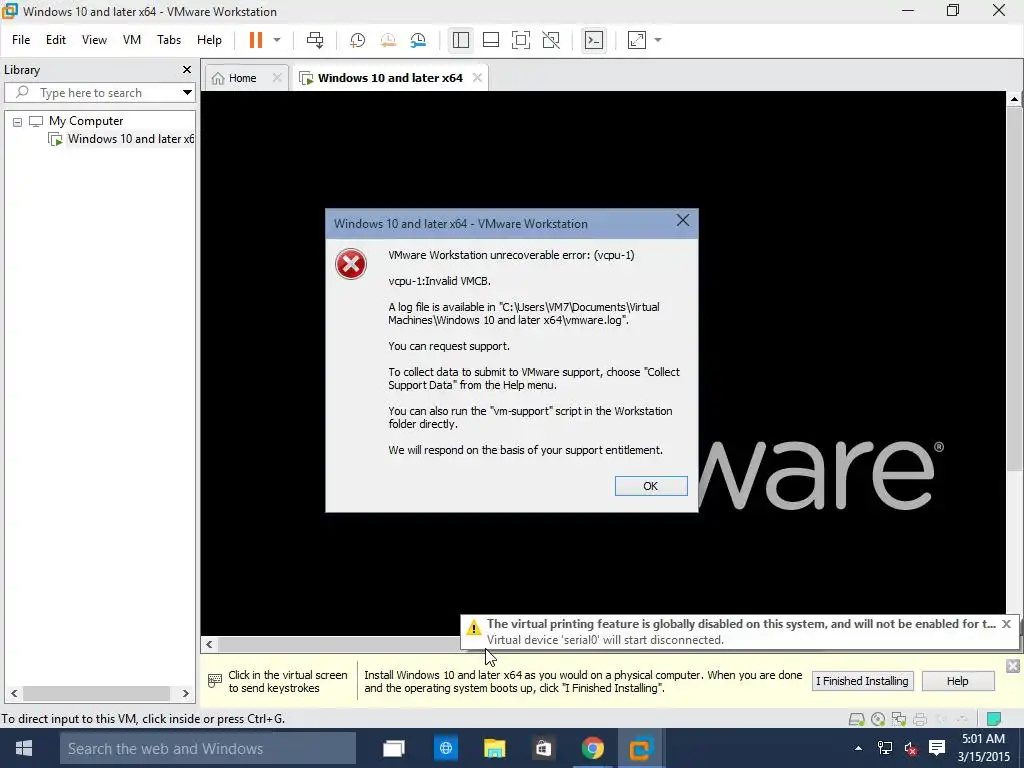Open the library search filter dropdown

pos(187,93)
